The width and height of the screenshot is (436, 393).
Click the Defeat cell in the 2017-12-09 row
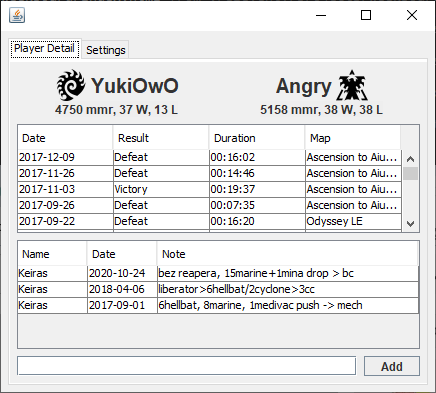tap(161, 157)
